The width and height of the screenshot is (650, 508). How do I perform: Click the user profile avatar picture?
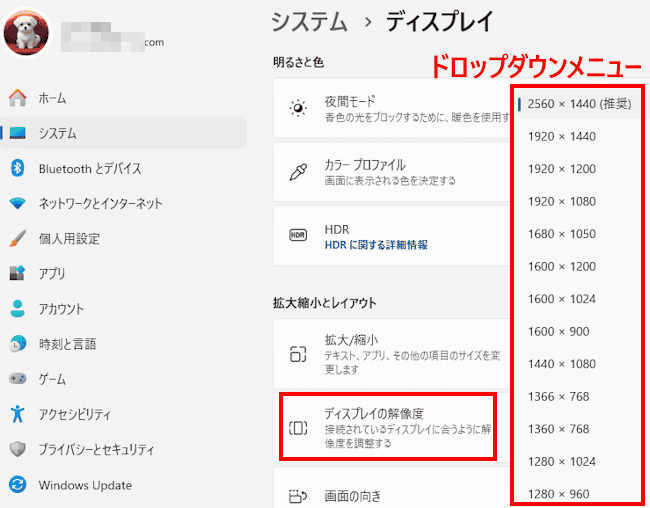(x=26, y=33)
